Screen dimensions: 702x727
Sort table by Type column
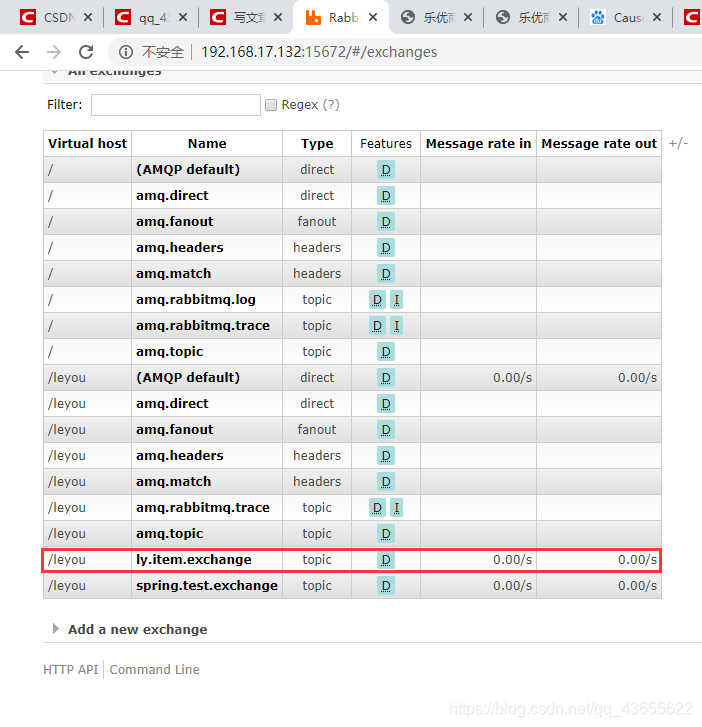[317, 144]
